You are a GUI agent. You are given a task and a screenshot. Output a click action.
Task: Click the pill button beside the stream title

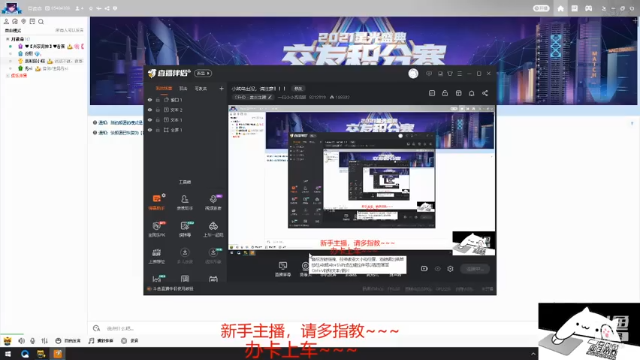pos(298,89)
